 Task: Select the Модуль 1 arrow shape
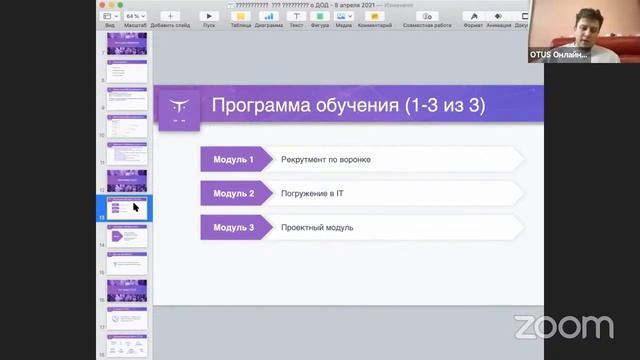(x=236, y=159)
